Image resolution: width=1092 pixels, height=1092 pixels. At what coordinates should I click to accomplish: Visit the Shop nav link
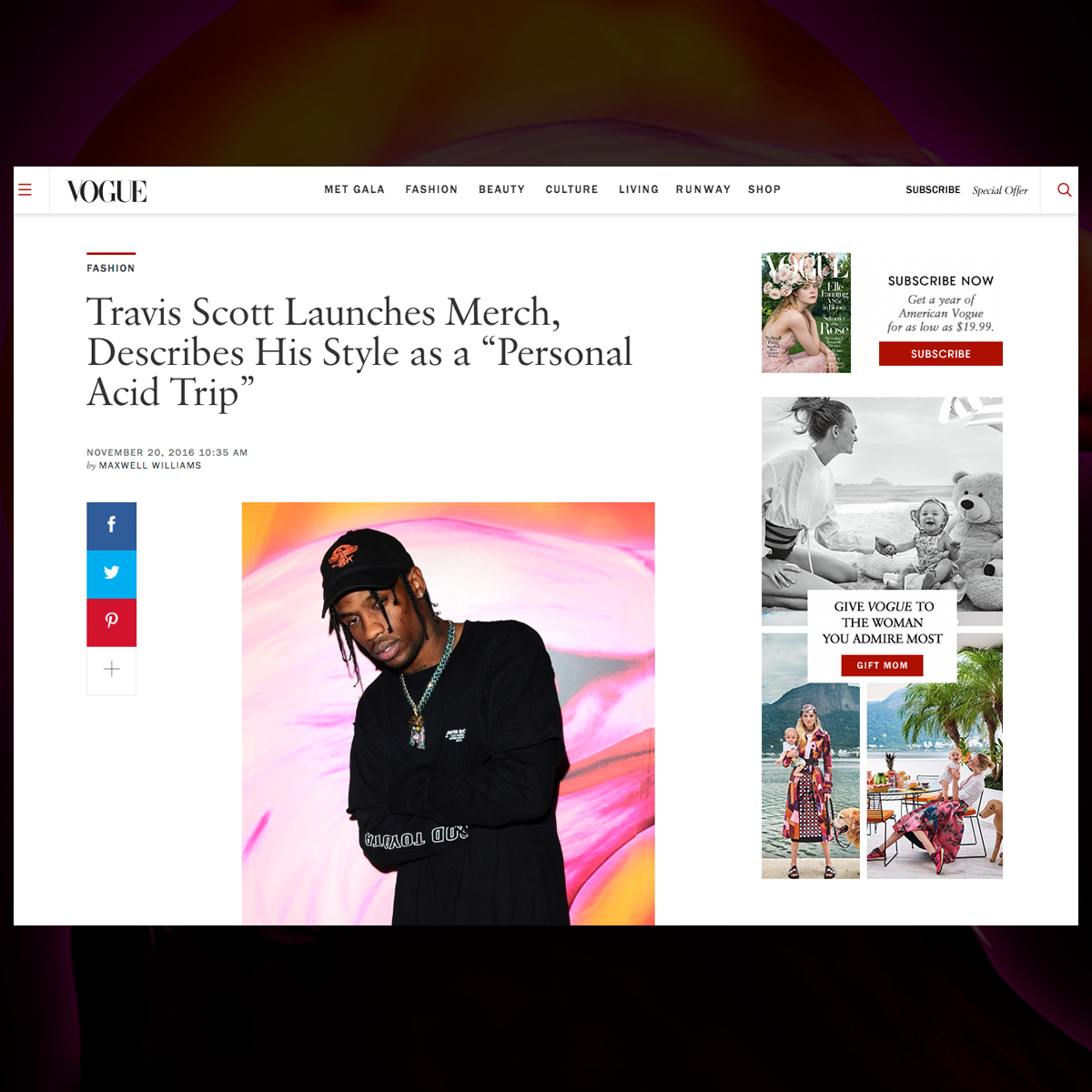coord(764,189)
